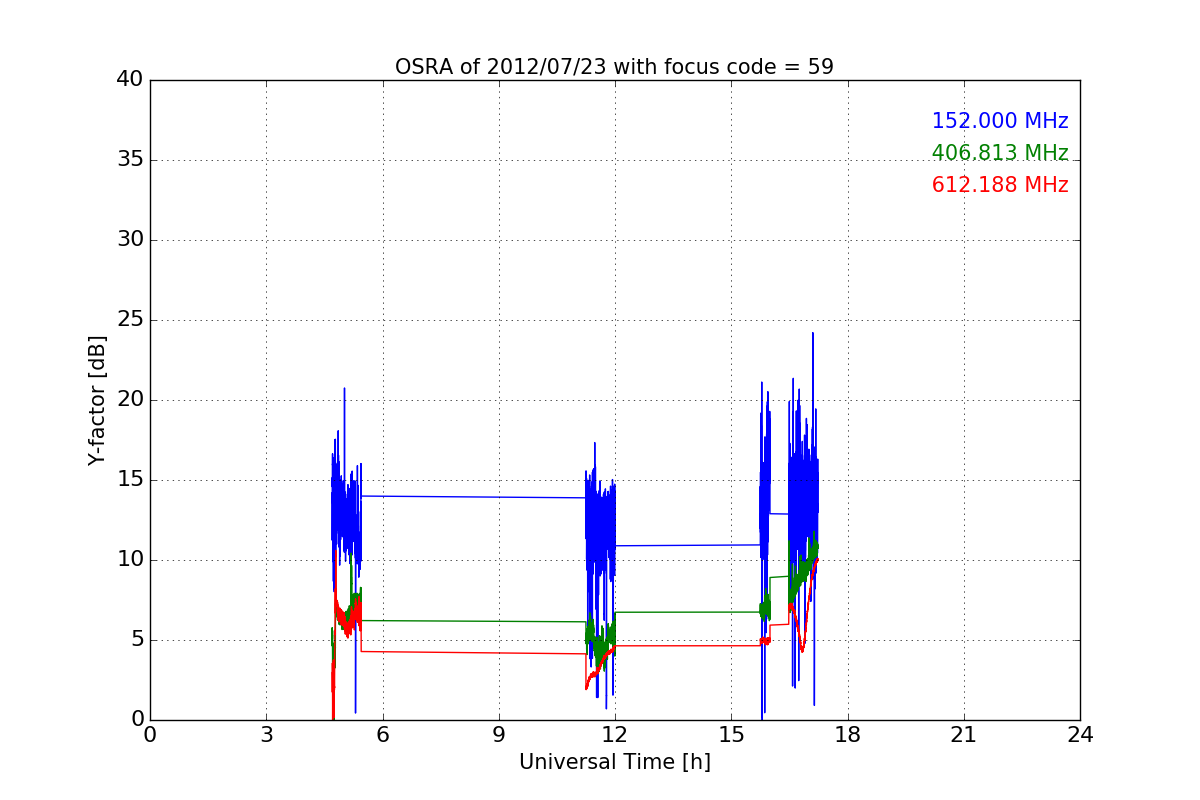Select the blue 152.000 MHz legend label
The width and height of the screenshot is (1200, 800).
point(1000,121)
